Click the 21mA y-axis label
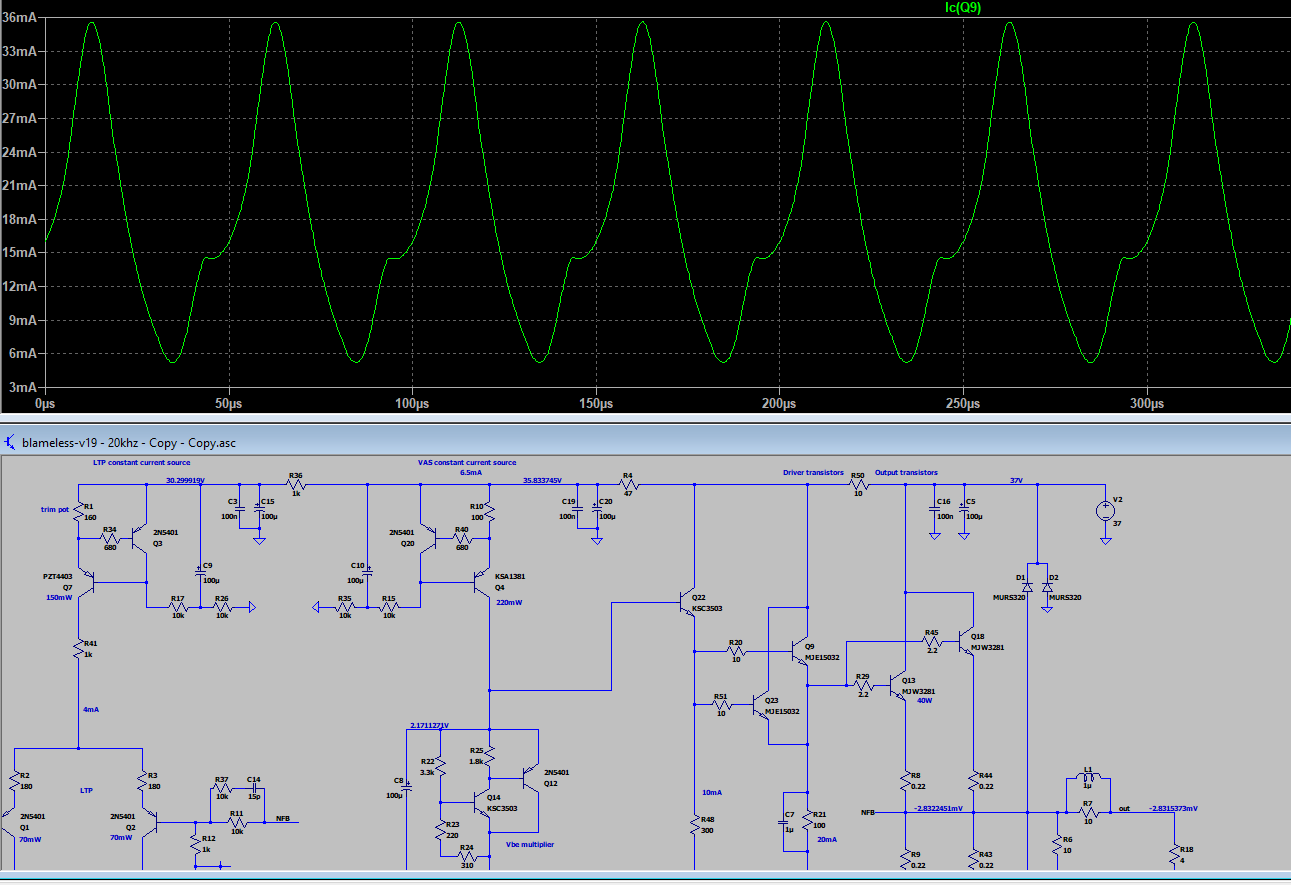This screenshot has height=885, width=1291. [19, 186]
